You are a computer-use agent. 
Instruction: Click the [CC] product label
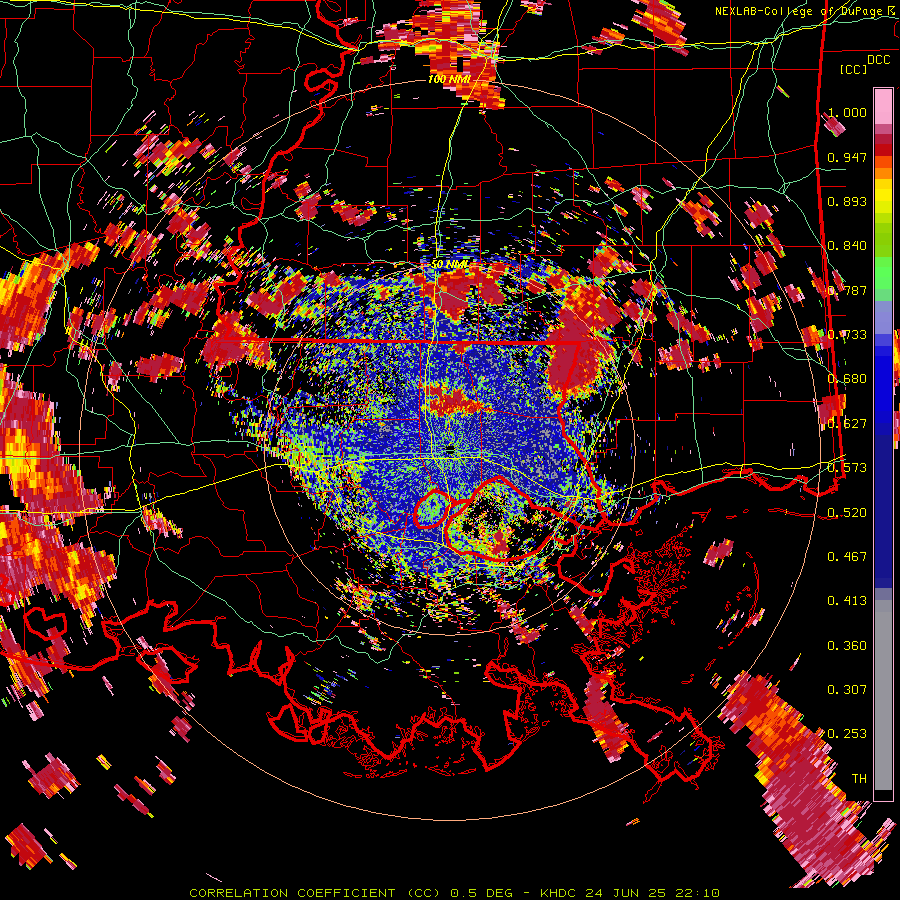coord(853,69)
